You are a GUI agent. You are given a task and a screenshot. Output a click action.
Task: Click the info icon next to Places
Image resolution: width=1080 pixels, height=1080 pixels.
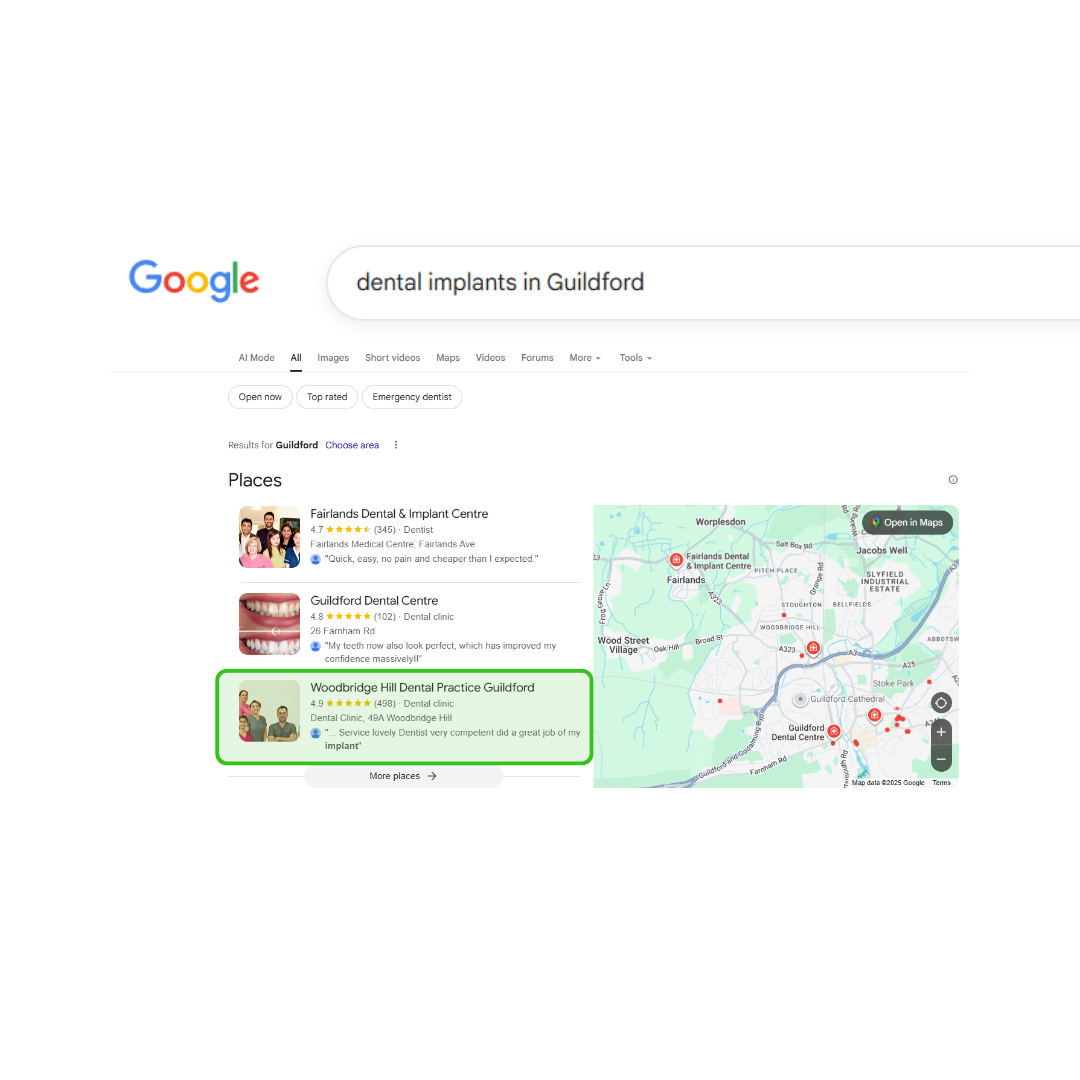953,479
